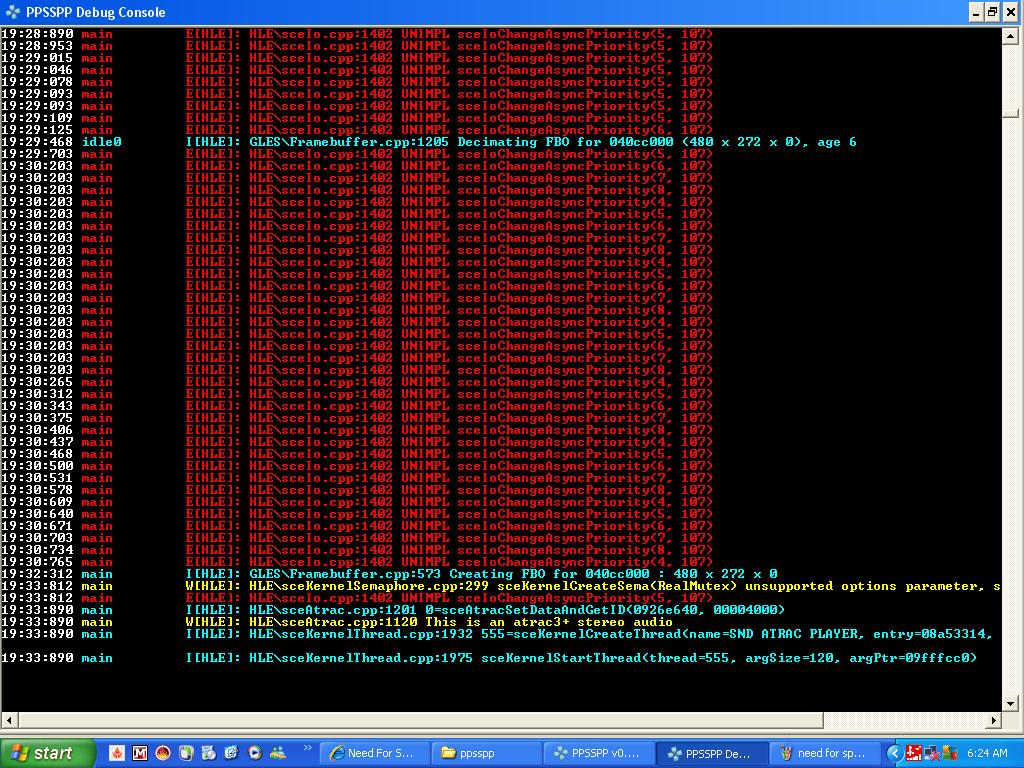The image size is (1024, 768).
Task: Restore down the Debug Console window
Action: tap(992, 12)
